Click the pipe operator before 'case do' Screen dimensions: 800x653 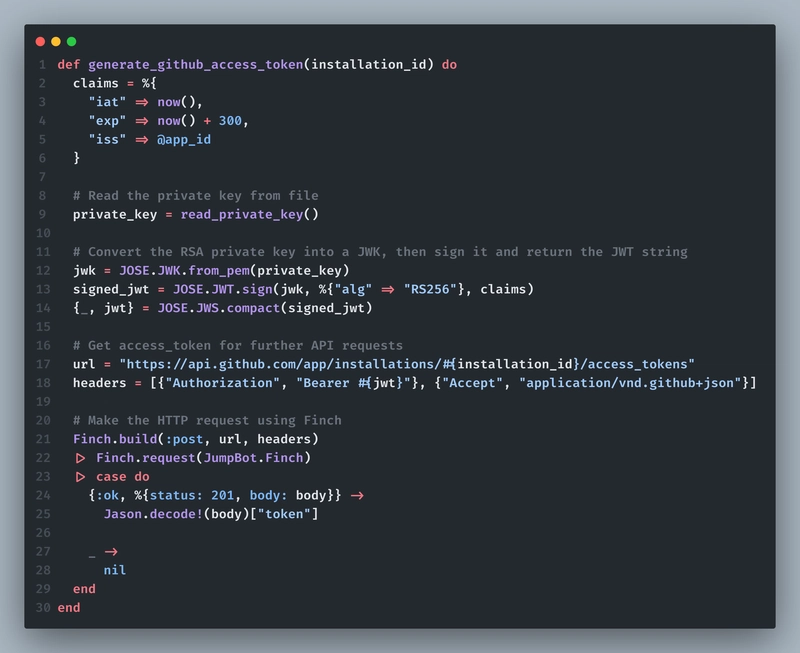(80, 477)
